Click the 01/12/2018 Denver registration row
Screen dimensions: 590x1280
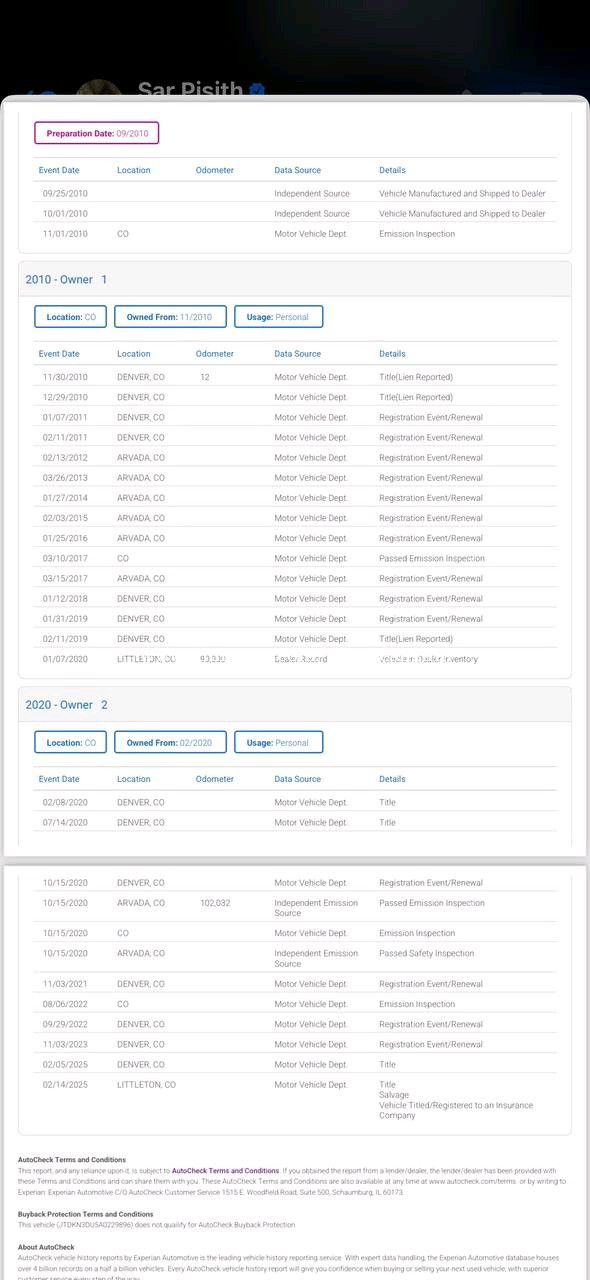coord(295,598)
